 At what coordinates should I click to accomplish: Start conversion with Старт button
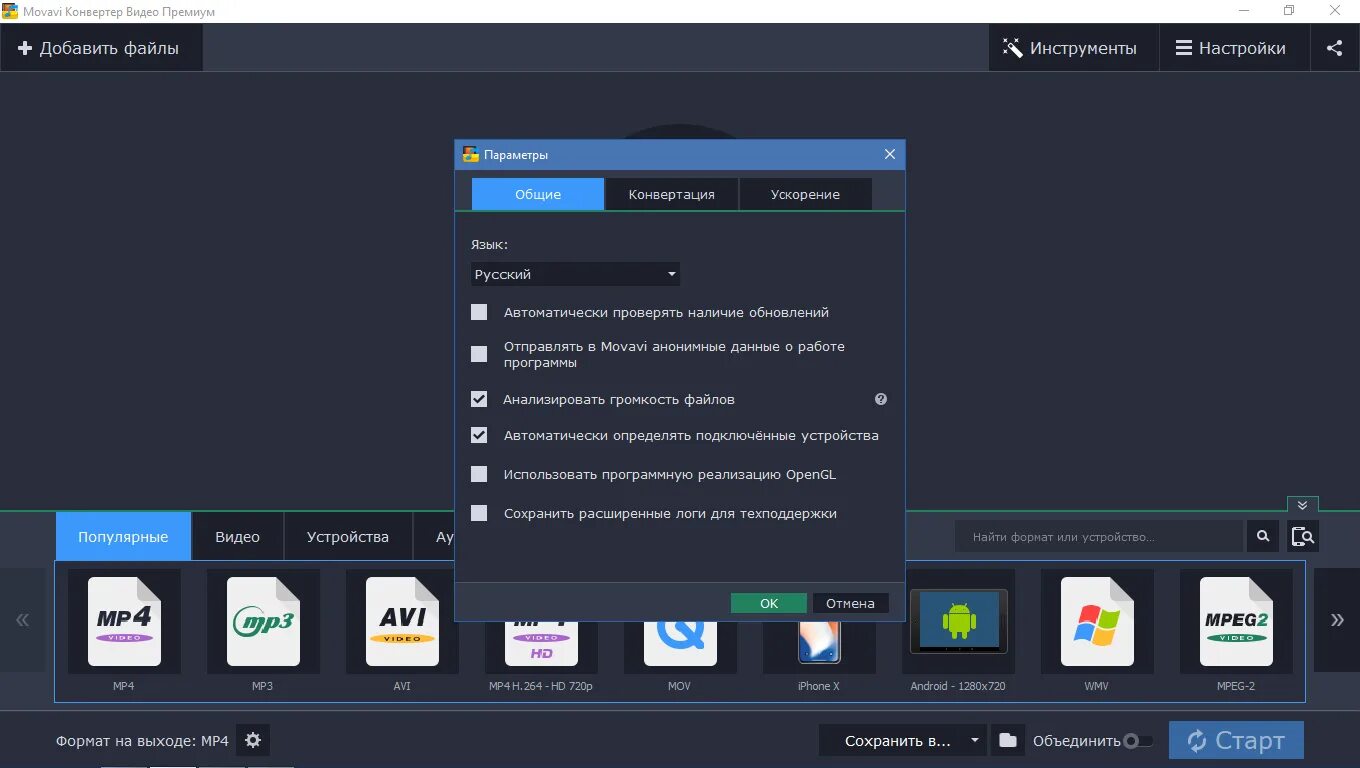click(1236, 741)
